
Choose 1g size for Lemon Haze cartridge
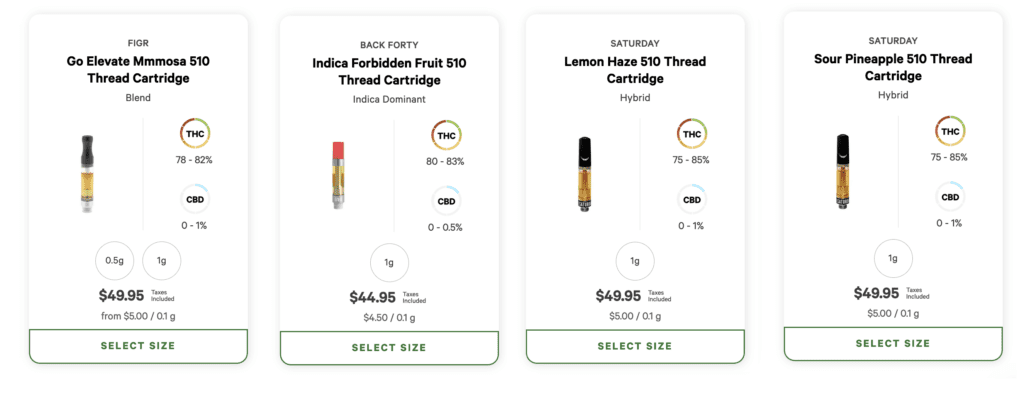[634, 262]
